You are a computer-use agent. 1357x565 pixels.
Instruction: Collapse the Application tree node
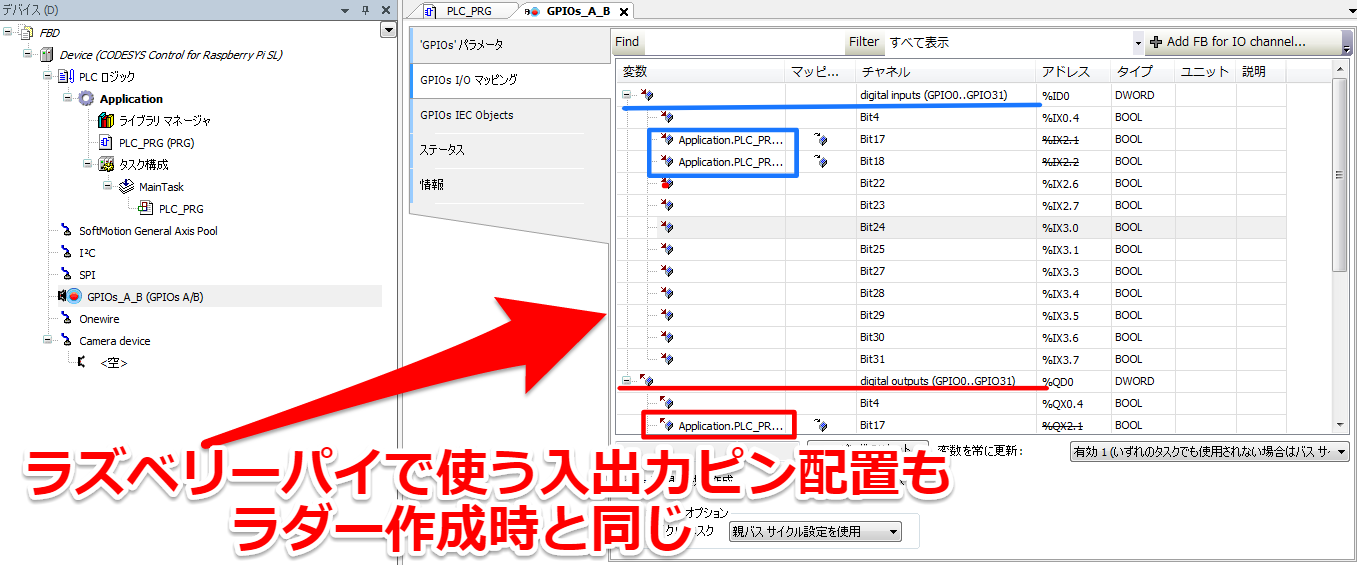pyautogui.click(x=68, y=99)
